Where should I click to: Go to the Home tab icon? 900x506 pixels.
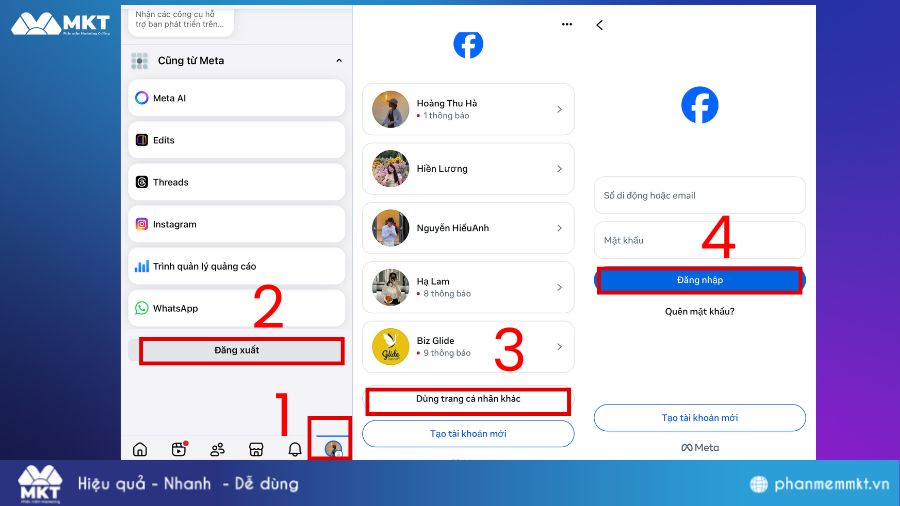pyautogui.click(x=140, y=449)
